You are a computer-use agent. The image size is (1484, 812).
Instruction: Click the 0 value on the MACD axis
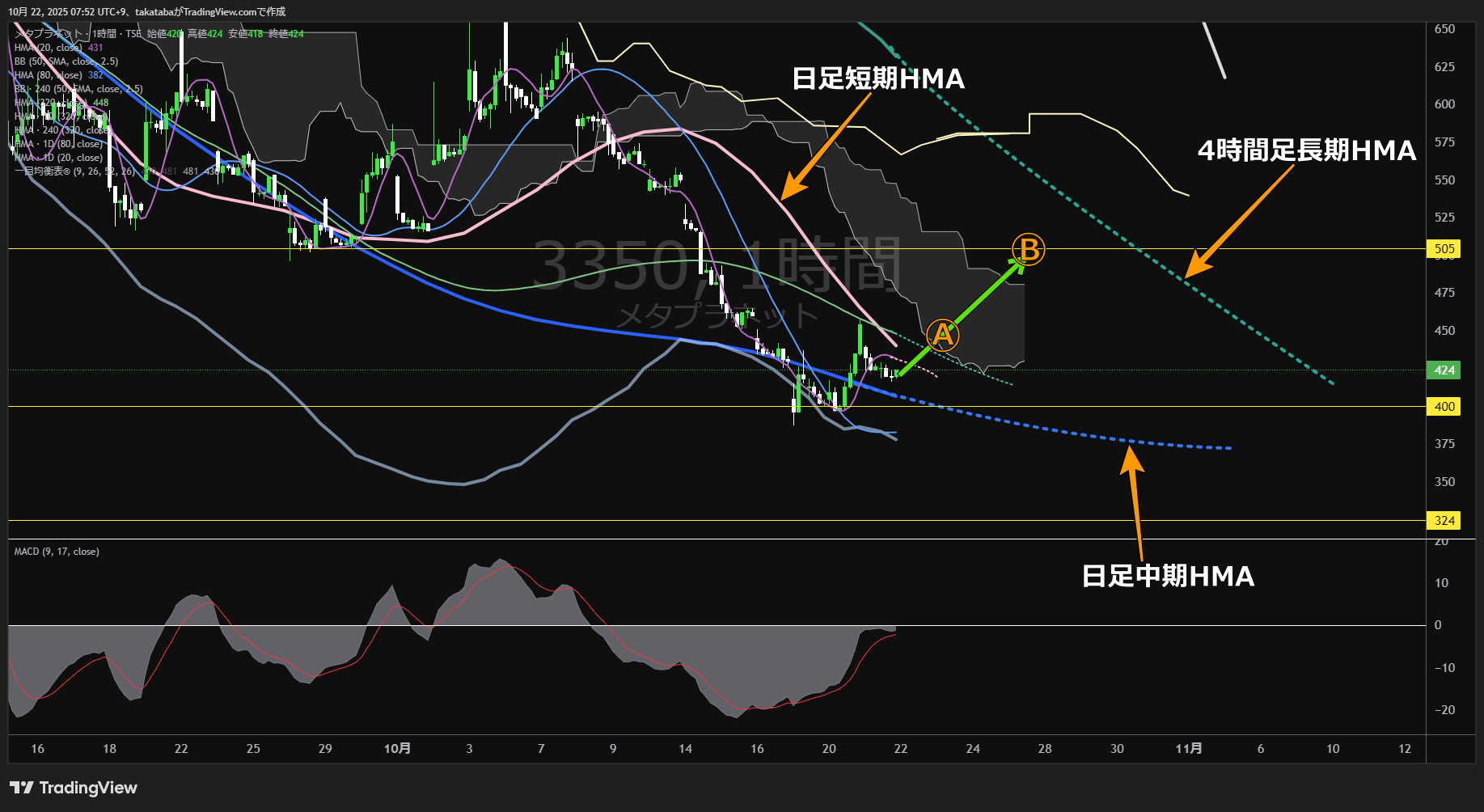(x=1438, y=625)
